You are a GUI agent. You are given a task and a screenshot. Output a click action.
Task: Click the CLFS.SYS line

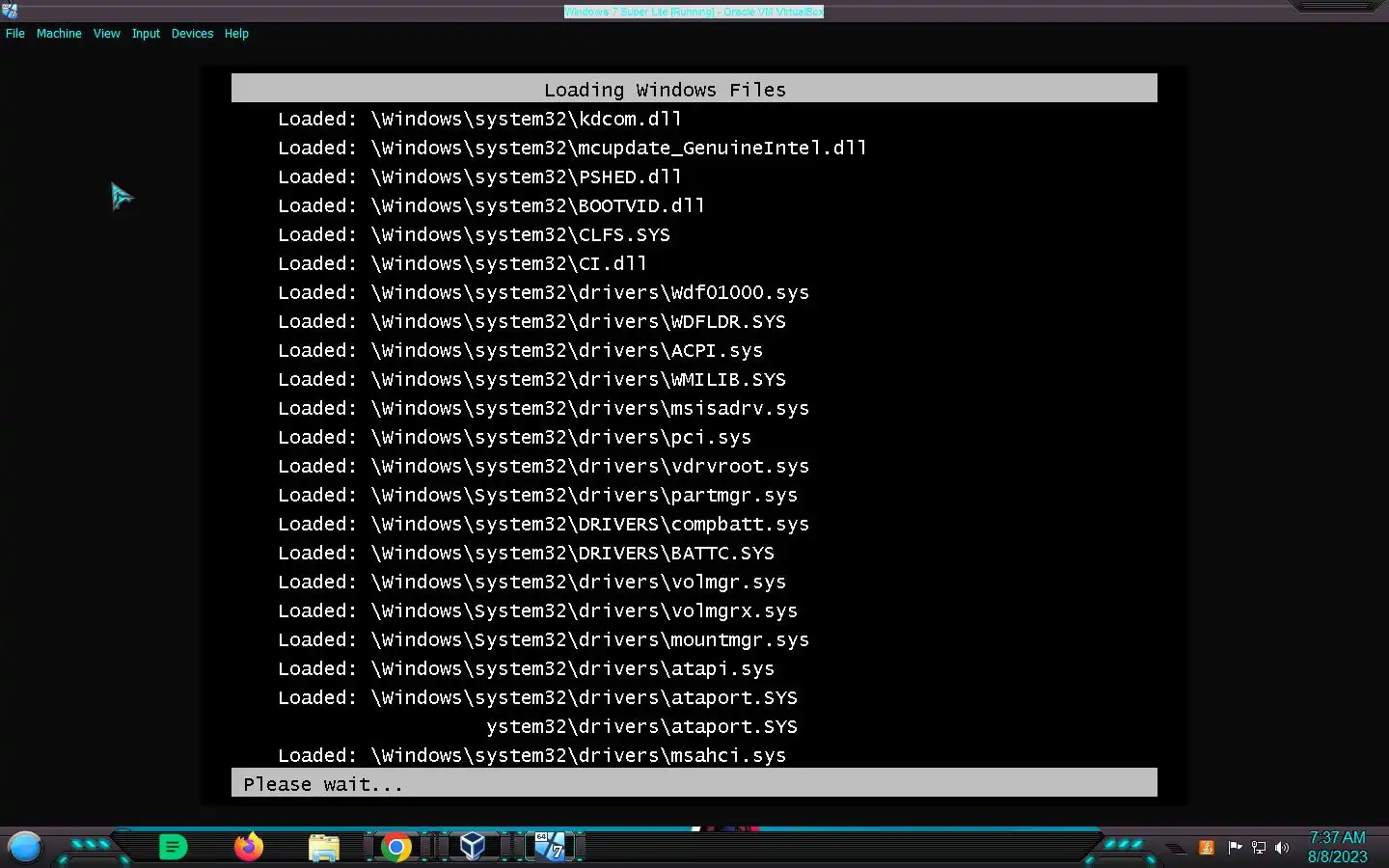(474, 234)
